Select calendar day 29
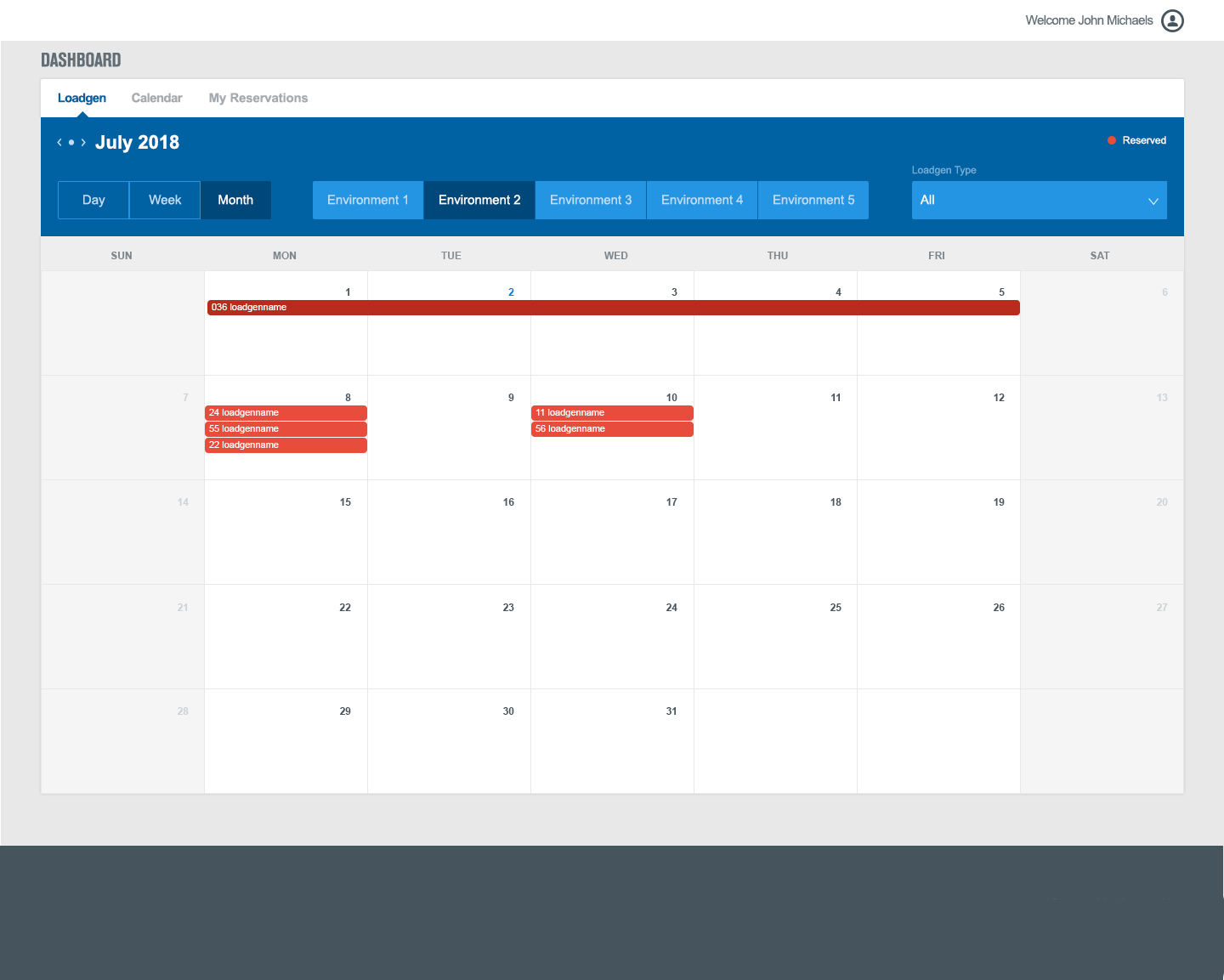 (345, 711)
